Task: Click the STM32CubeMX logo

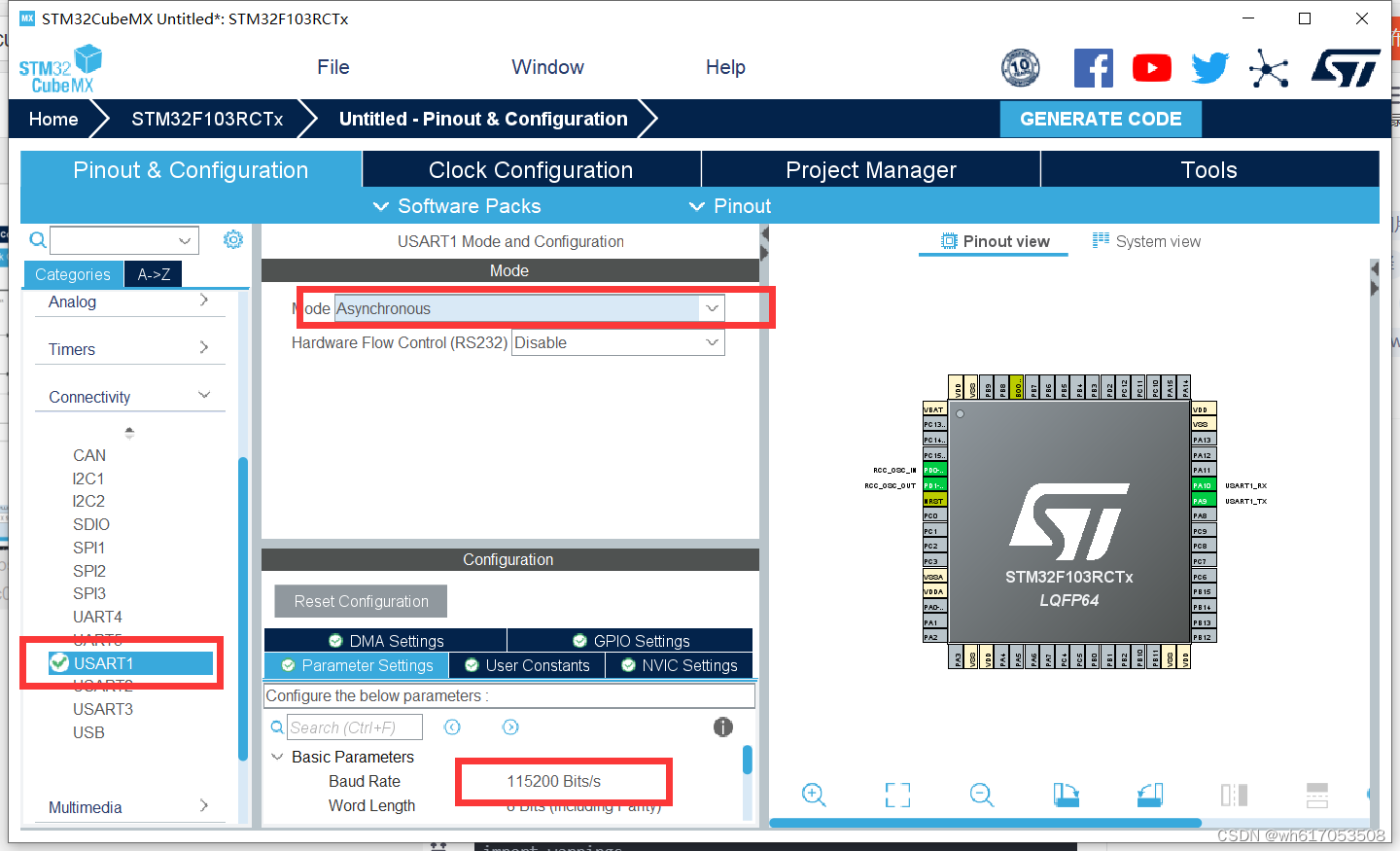Action: [x=60, y=69]
